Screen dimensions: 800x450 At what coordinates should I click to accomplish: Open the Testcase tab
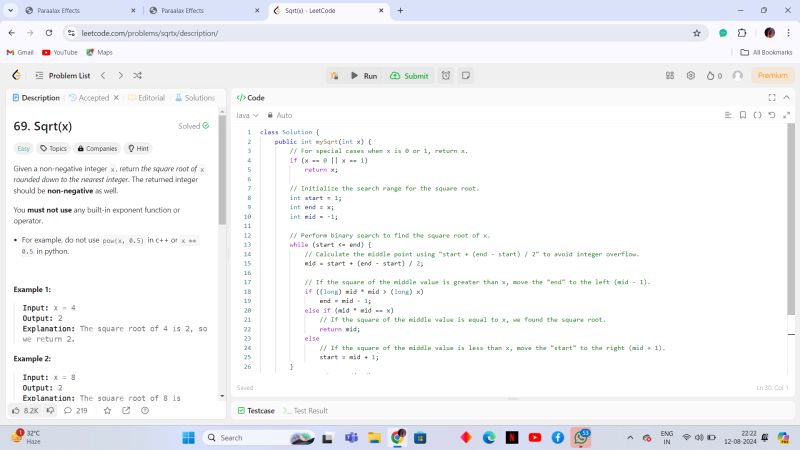[x=256, y=410]
